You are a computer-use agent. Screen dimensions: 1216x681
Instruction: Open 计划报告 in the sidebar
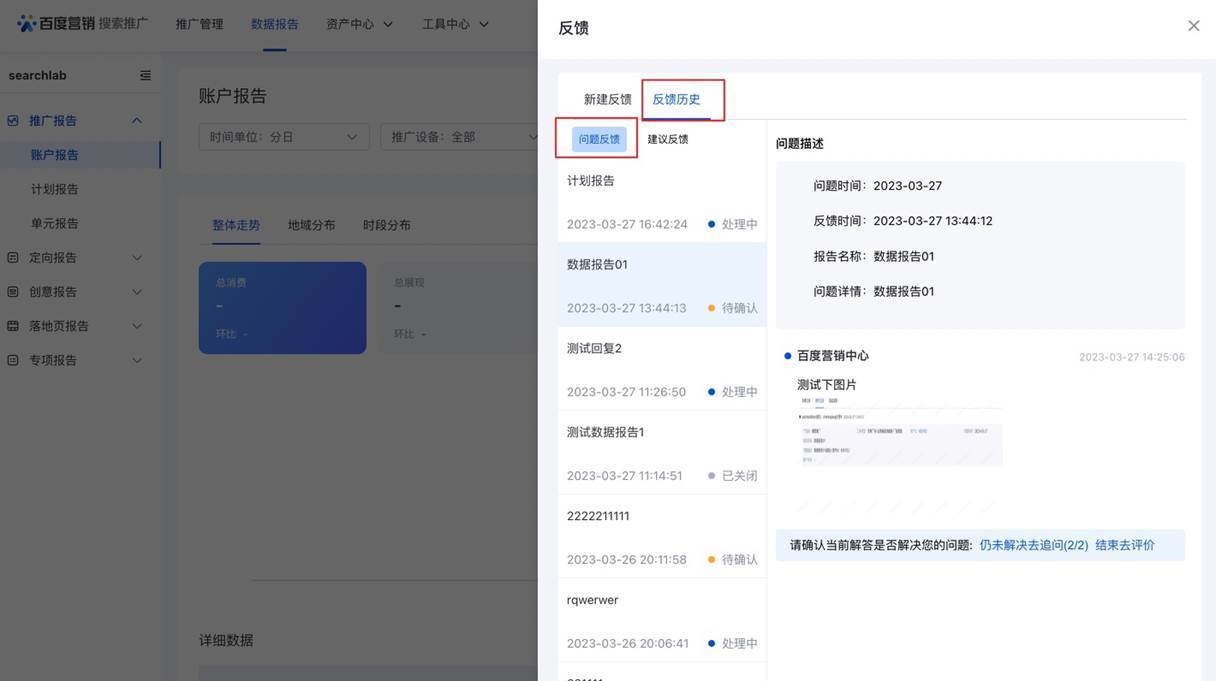(54, 189)
